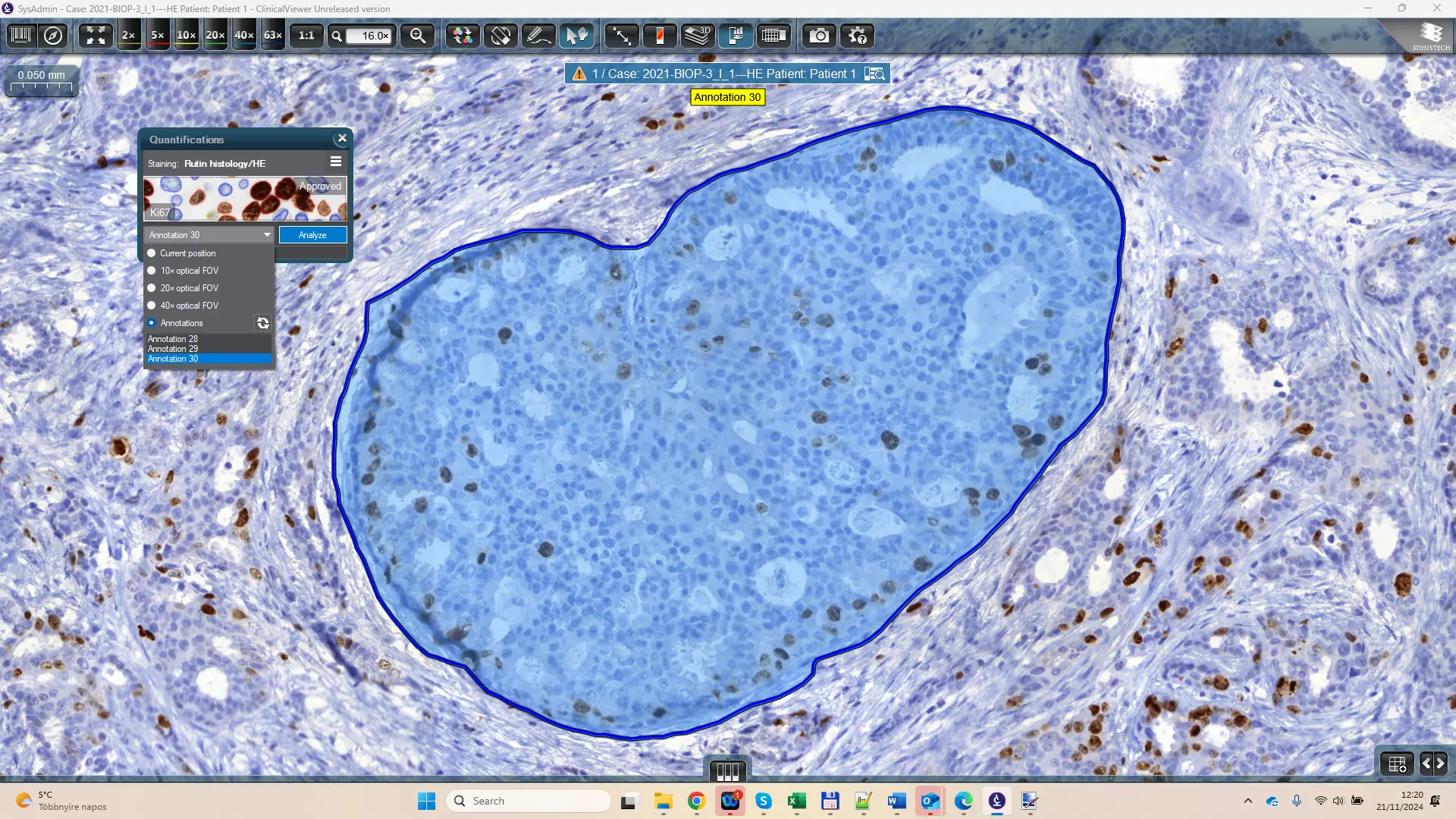
Task: Set magnification to 20x
Action: pyautogui.click(x=215, y=36)
